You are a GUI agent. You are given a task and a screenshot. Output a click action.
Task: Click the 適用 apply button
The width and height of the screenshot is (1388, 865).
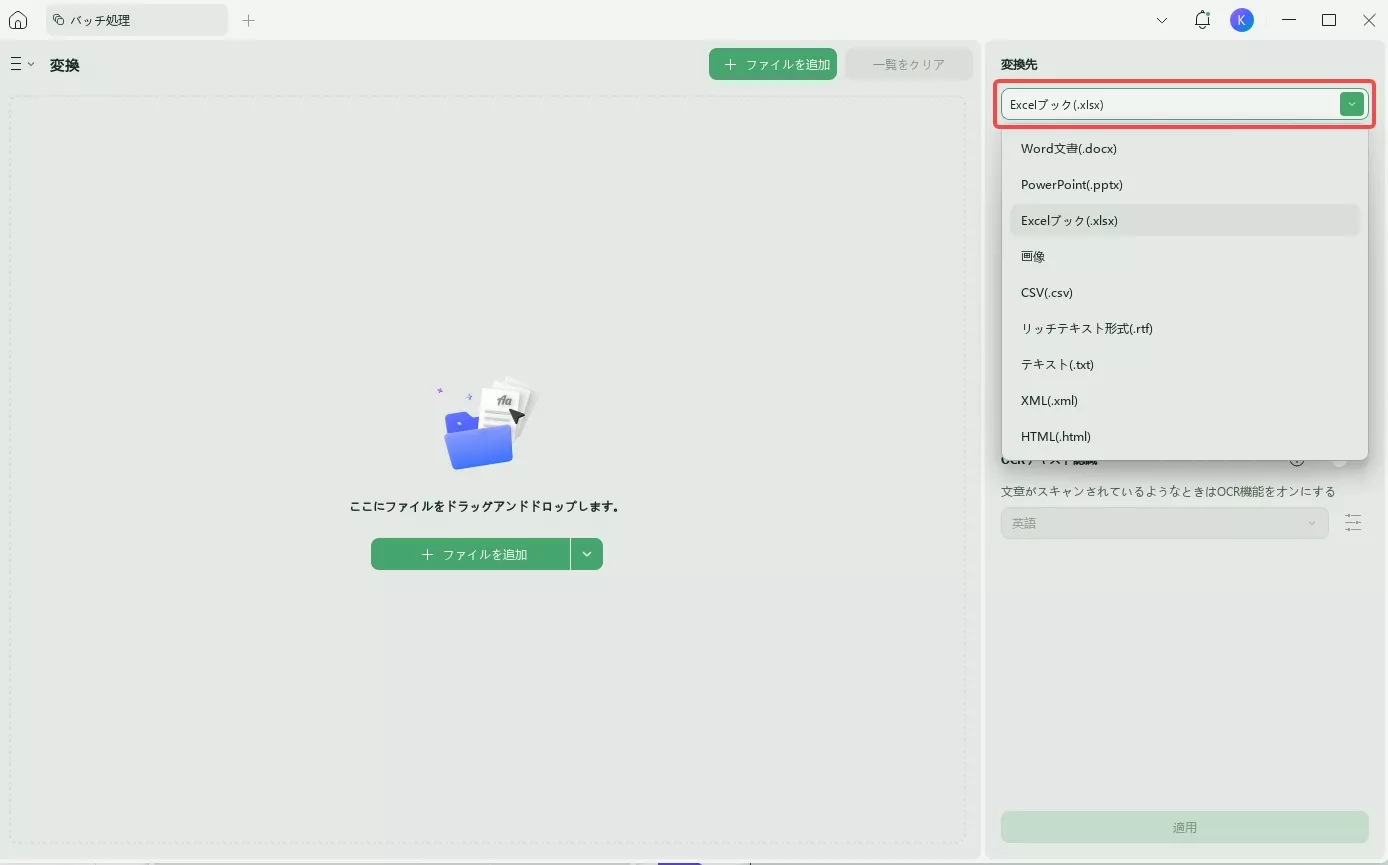pyautogui.click(x=1185, y=827)
